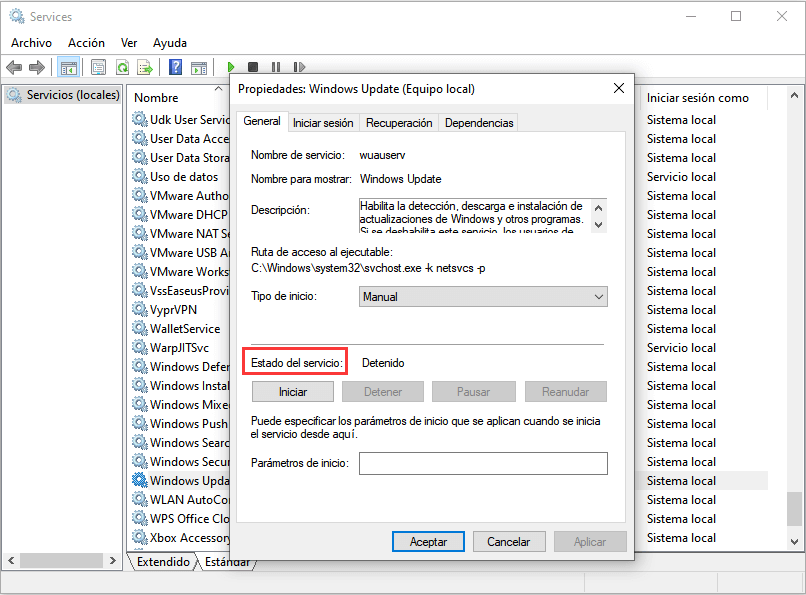Click the gear icon beside VMware DHCP
The image size is (806, 595).
click(x=139, y=214)
